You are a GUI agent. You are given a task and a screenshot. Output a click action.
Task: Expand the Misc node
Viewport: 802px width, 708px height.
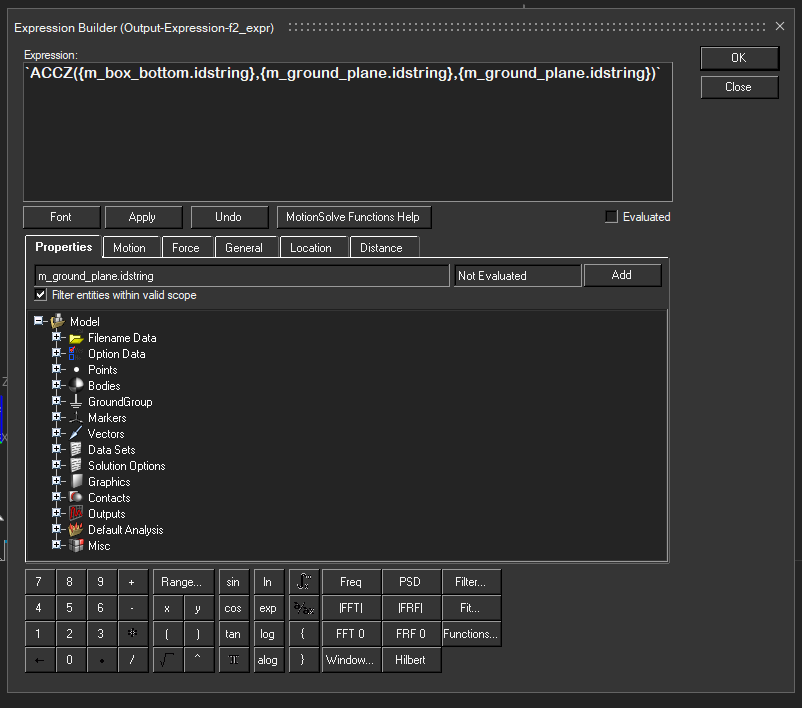pos(56,545)
